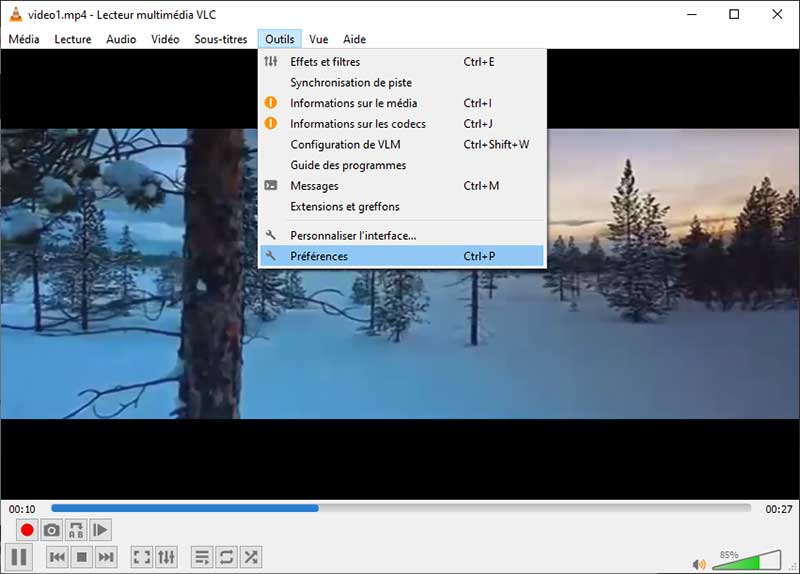Open the Média menu
The width and height of the screenshot is (800, 574).
(x=24, y=39)
